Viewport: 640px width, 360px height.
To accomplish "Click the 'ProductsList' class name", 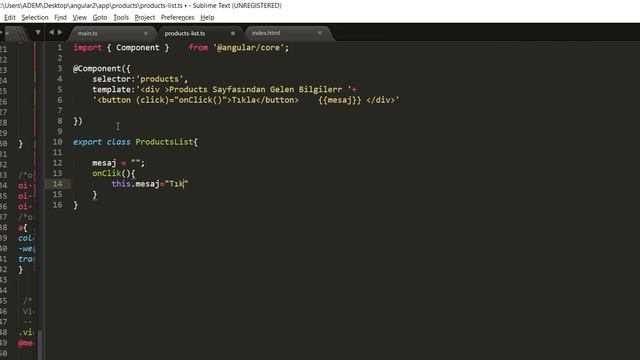I will [164, 142].
